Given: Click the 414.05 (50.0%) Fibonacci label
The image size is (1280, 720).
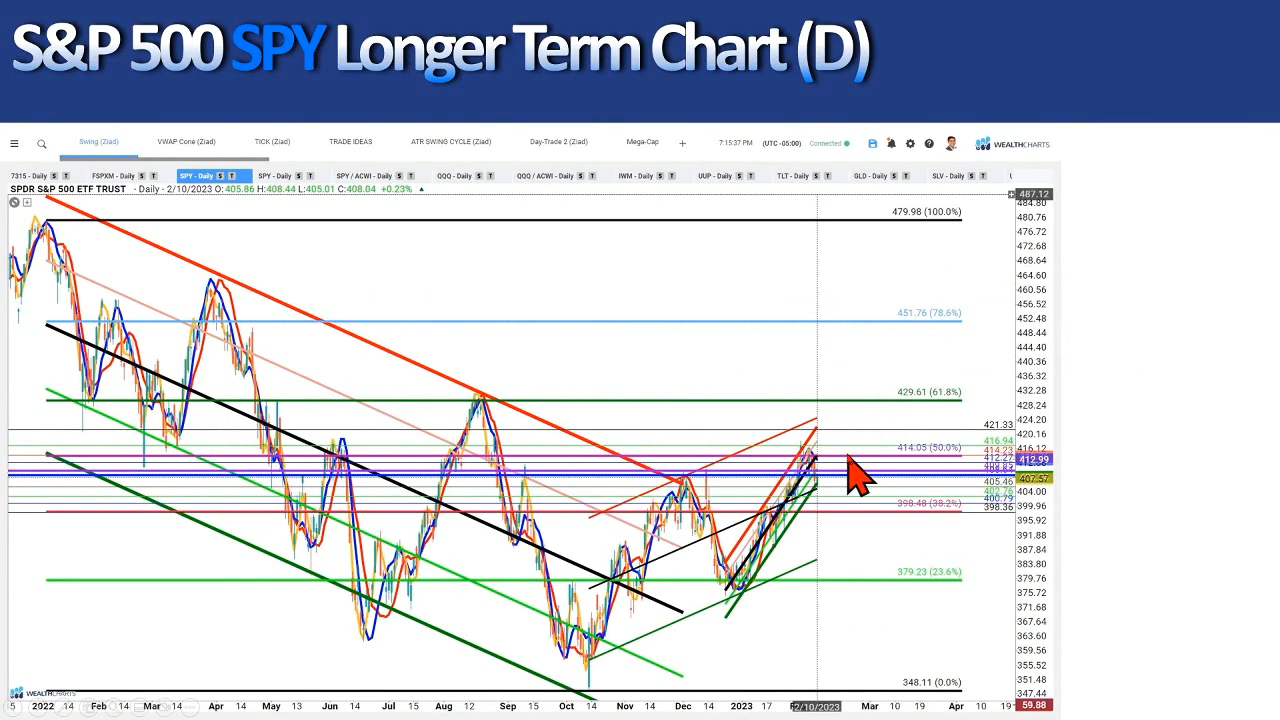Looking at the screenshot, I should tap(929, 448).
